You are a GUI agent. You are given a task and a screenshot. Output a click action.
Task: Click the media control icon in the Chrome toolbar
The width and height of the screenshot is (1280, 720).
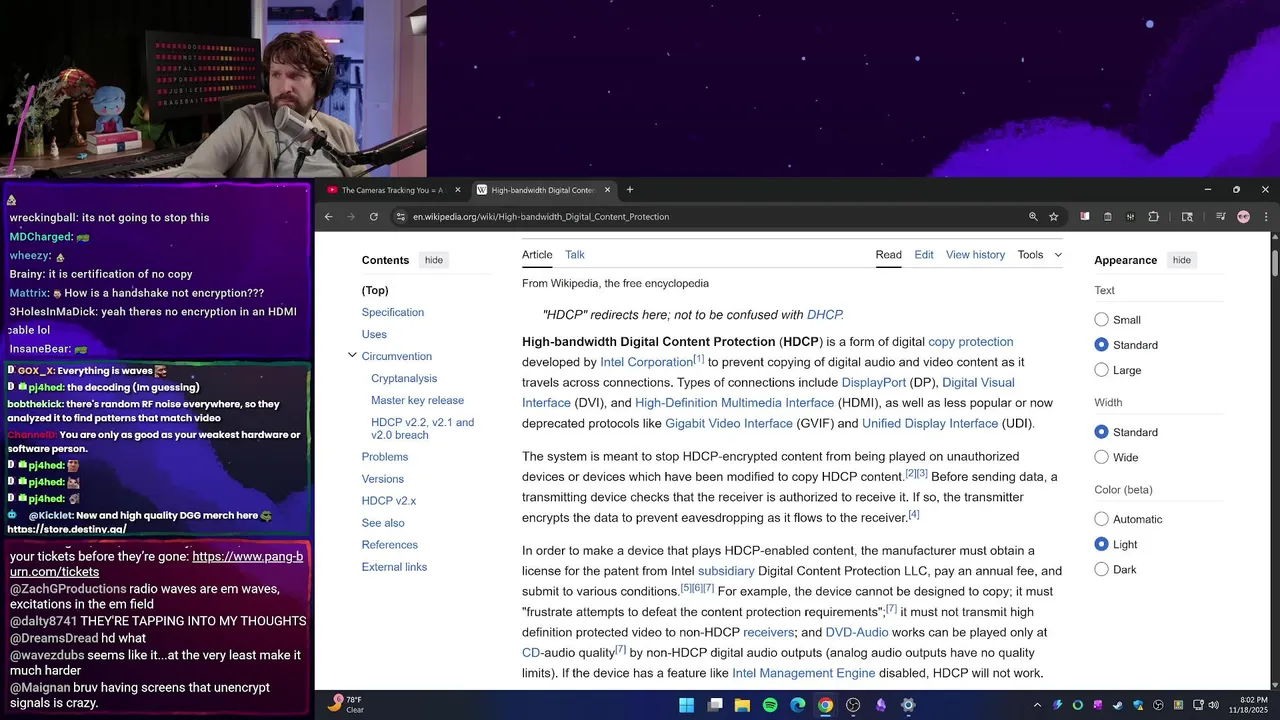1221,216
